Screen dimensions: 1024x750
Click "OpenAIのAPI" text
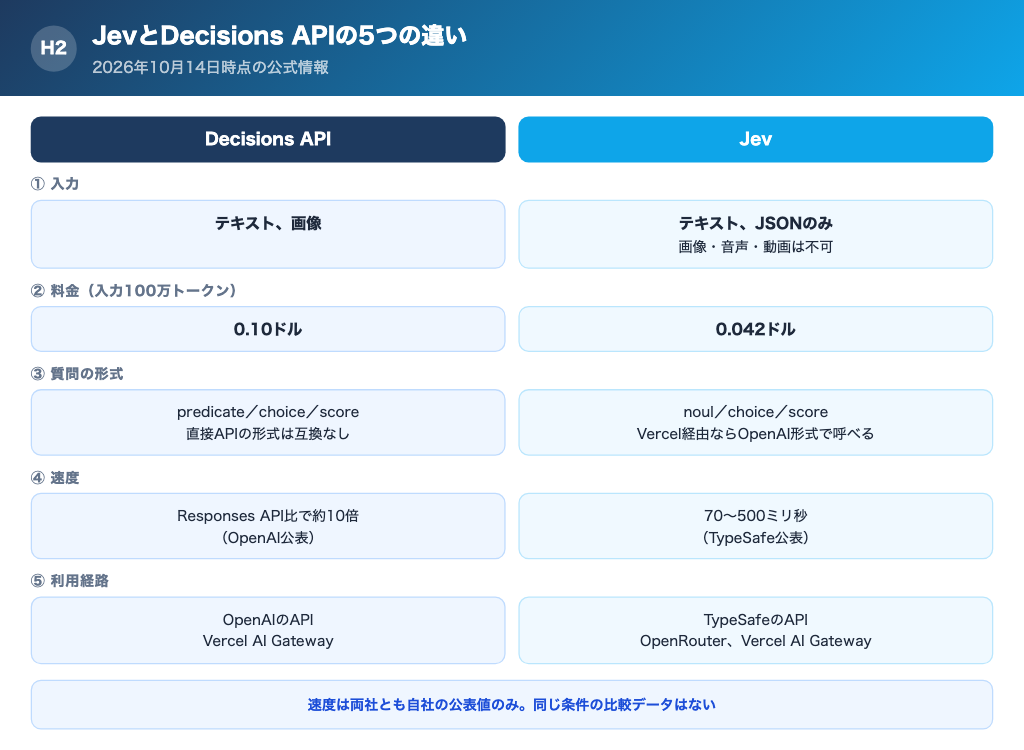coord(268,619)
